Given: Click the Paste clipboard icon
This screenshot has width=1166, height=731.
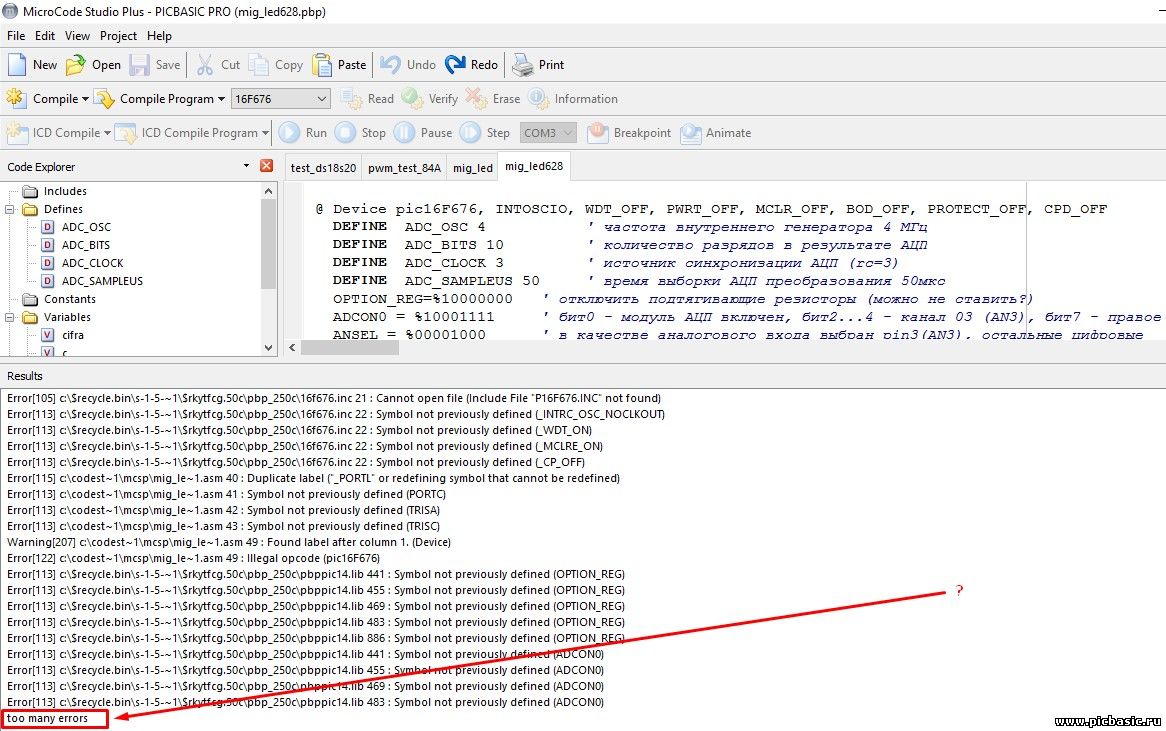Looking at the screenshot, I should [x=322, y=65].
